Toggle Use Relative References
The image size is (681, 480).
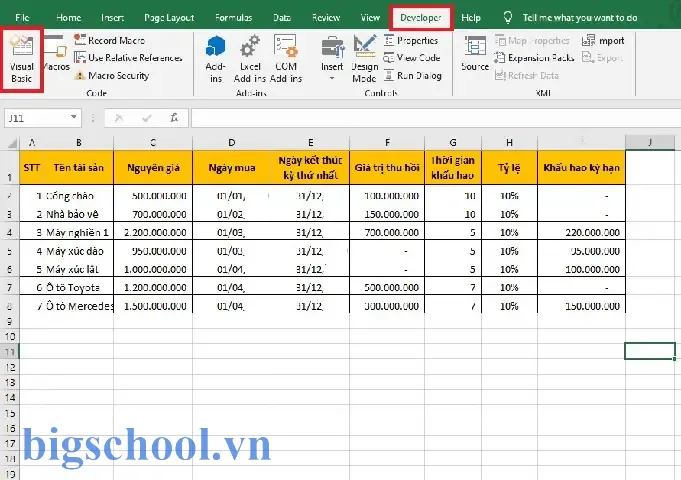click(x=128, y=58)
